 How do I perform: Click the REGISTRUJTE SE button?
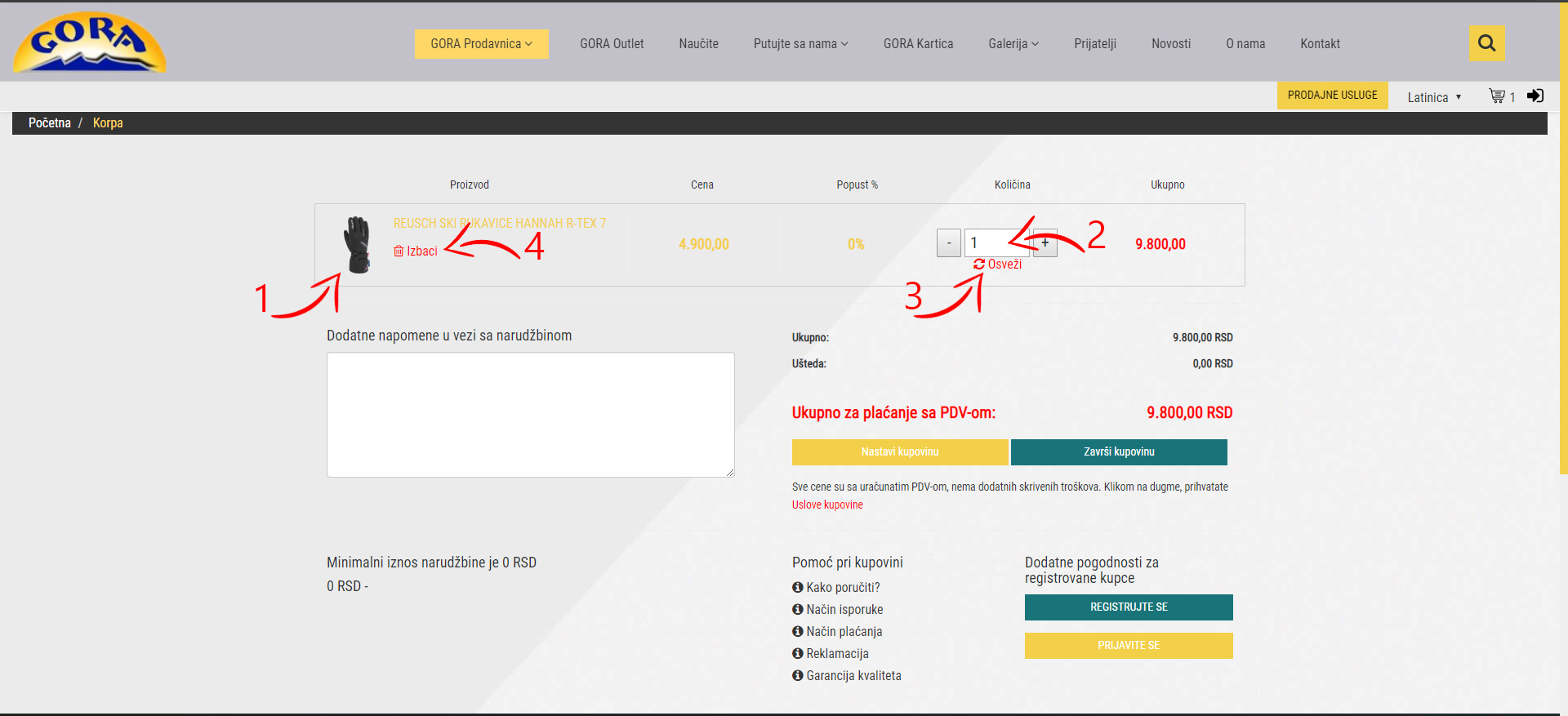pyautogui.click(x=1129, y=607)
